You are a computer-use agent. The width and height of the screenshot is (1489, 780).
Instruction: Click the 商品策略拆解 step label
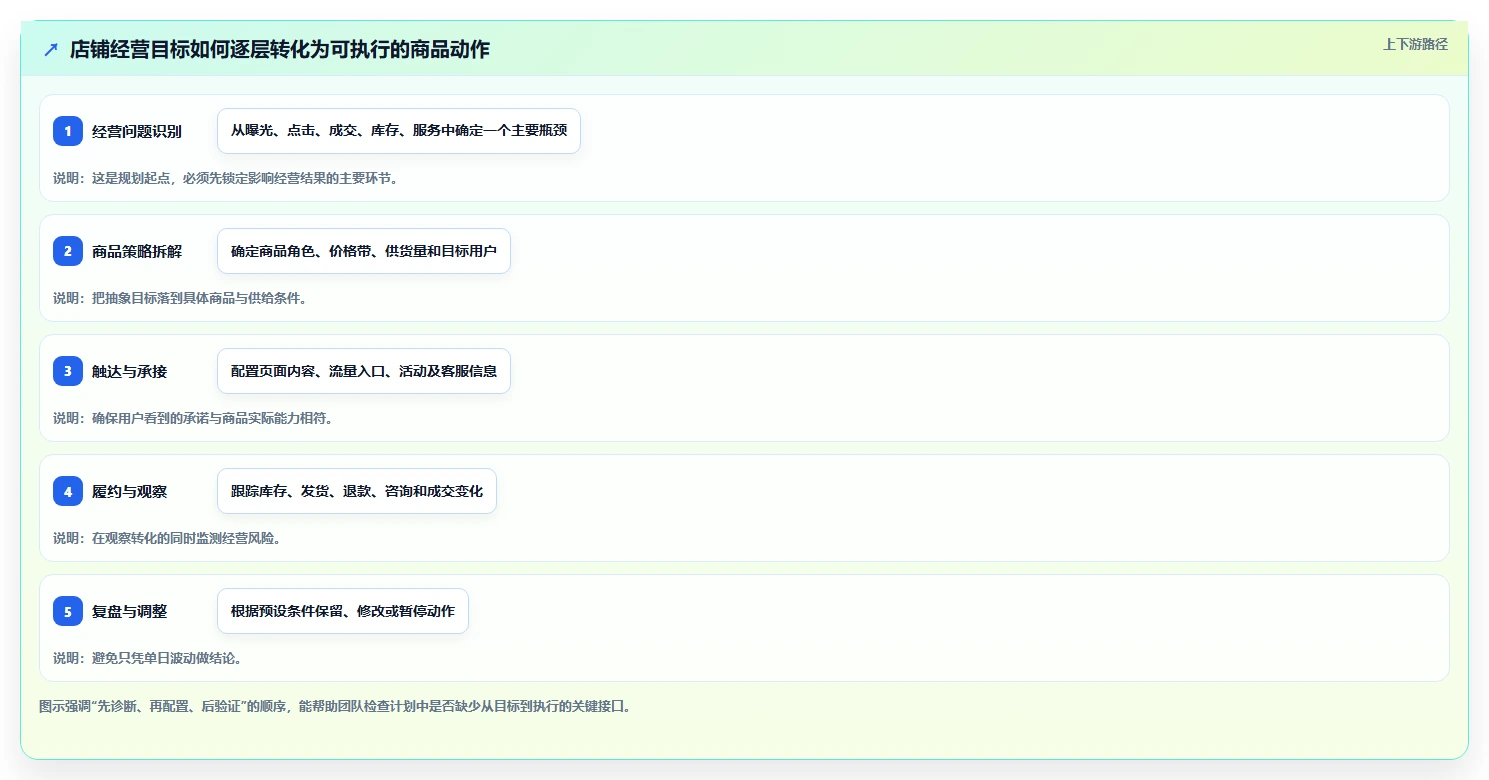click(137, 251)
